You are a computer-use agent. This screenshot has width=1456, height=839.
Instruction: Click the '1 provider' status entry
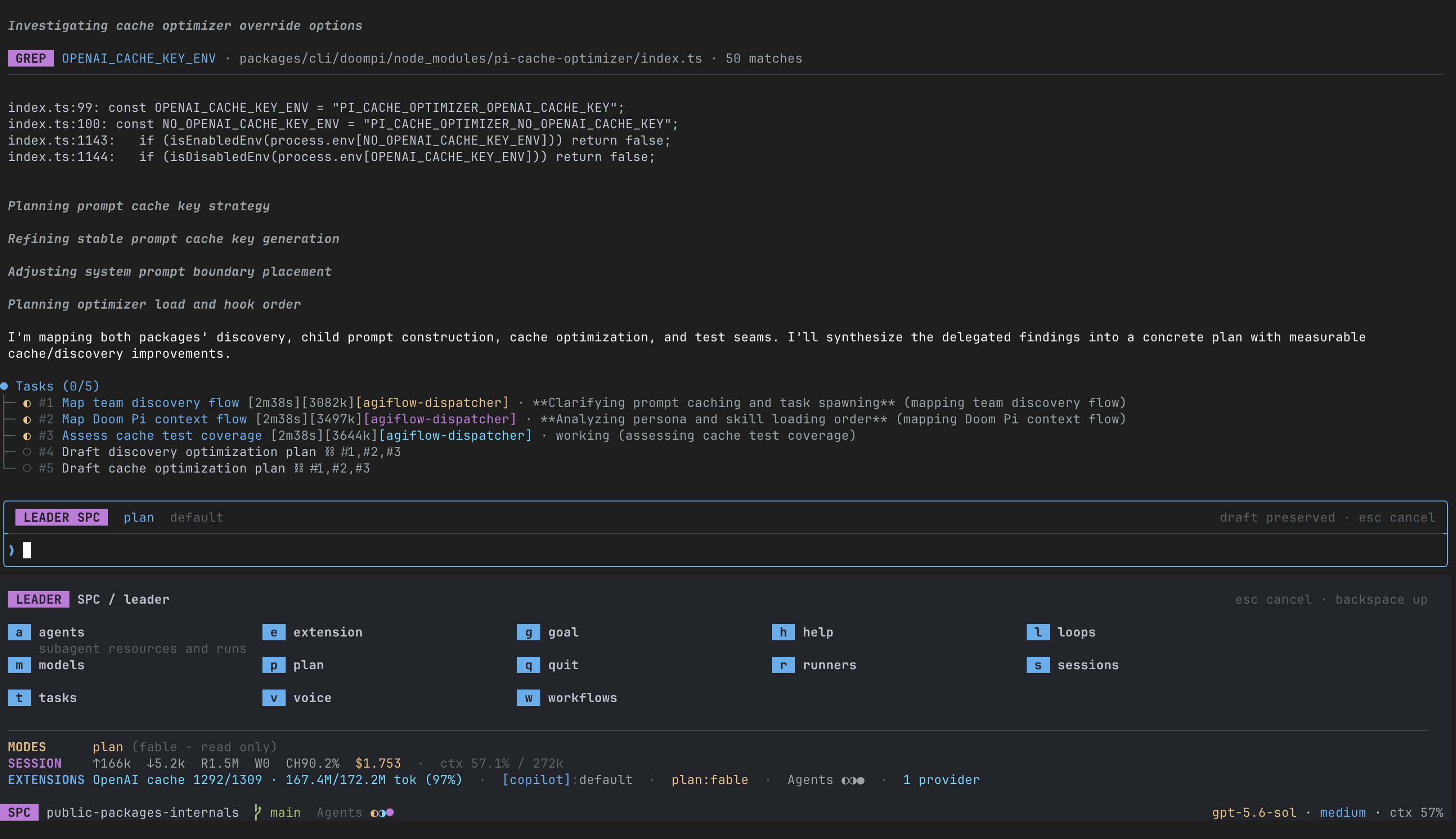[x=941, y=780]
